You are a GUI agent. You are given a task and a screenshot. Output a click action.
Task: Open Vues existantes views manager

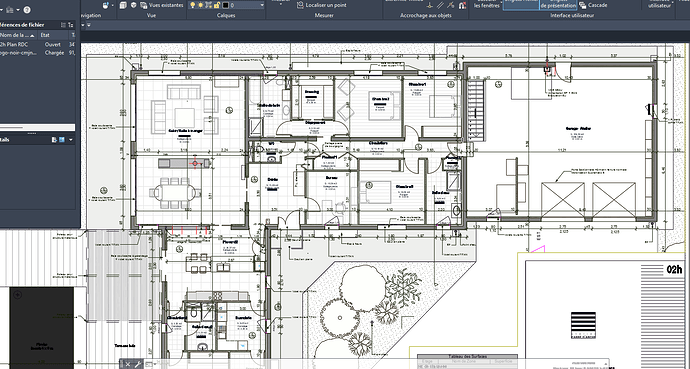[162, 5]
